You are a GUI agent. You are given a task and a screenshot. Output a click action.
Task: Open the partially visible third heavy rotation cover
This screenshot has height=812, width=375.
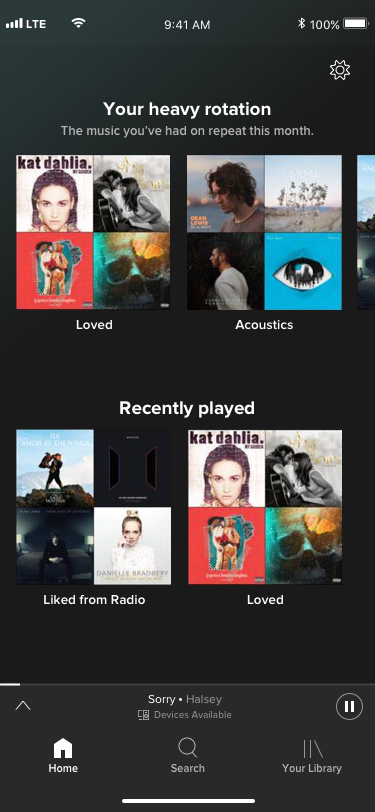tap(366, 232)
